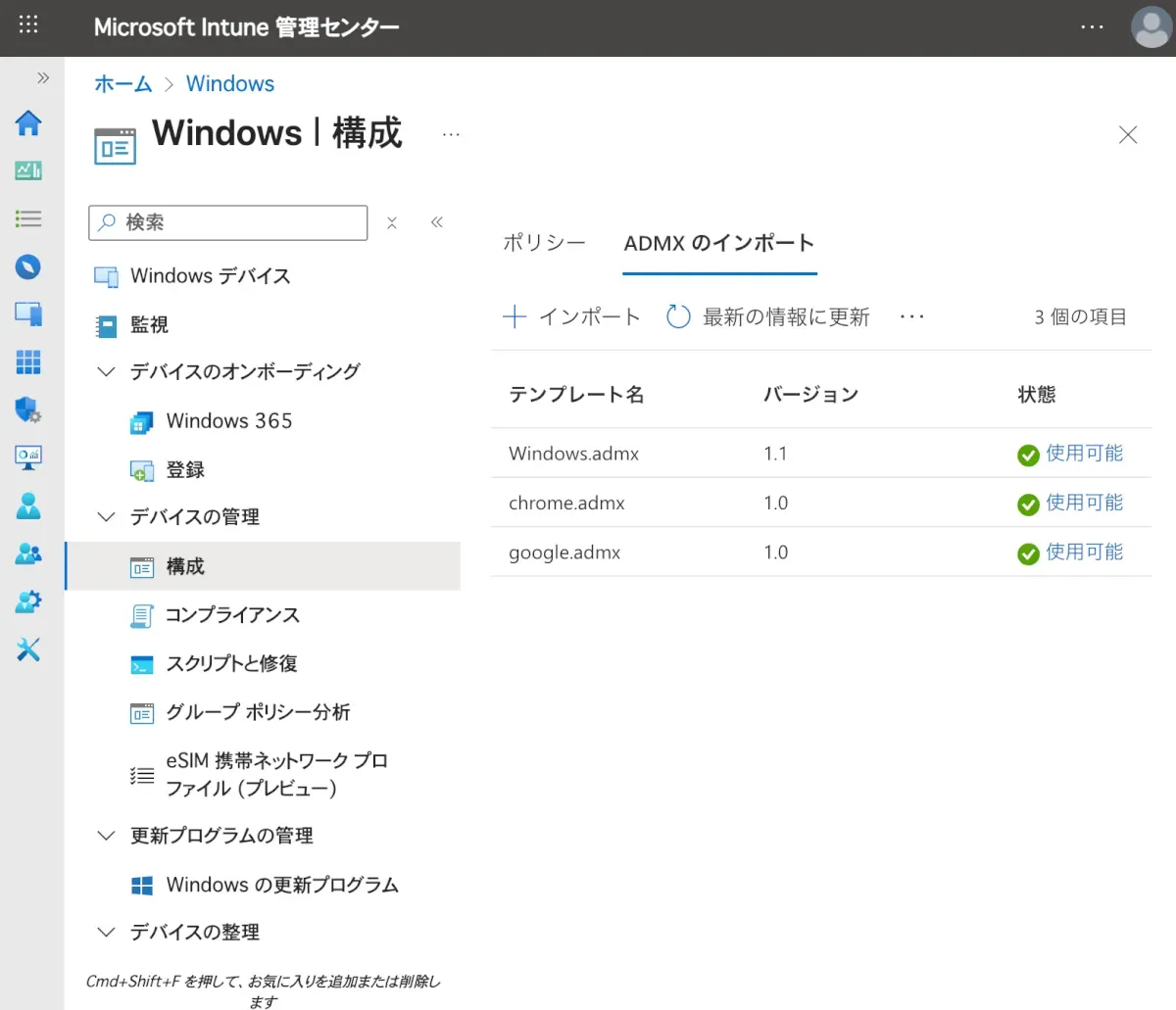Open Windows 365 menu item
This screenshot has width=1176, height=1010.
click(228, 421)
